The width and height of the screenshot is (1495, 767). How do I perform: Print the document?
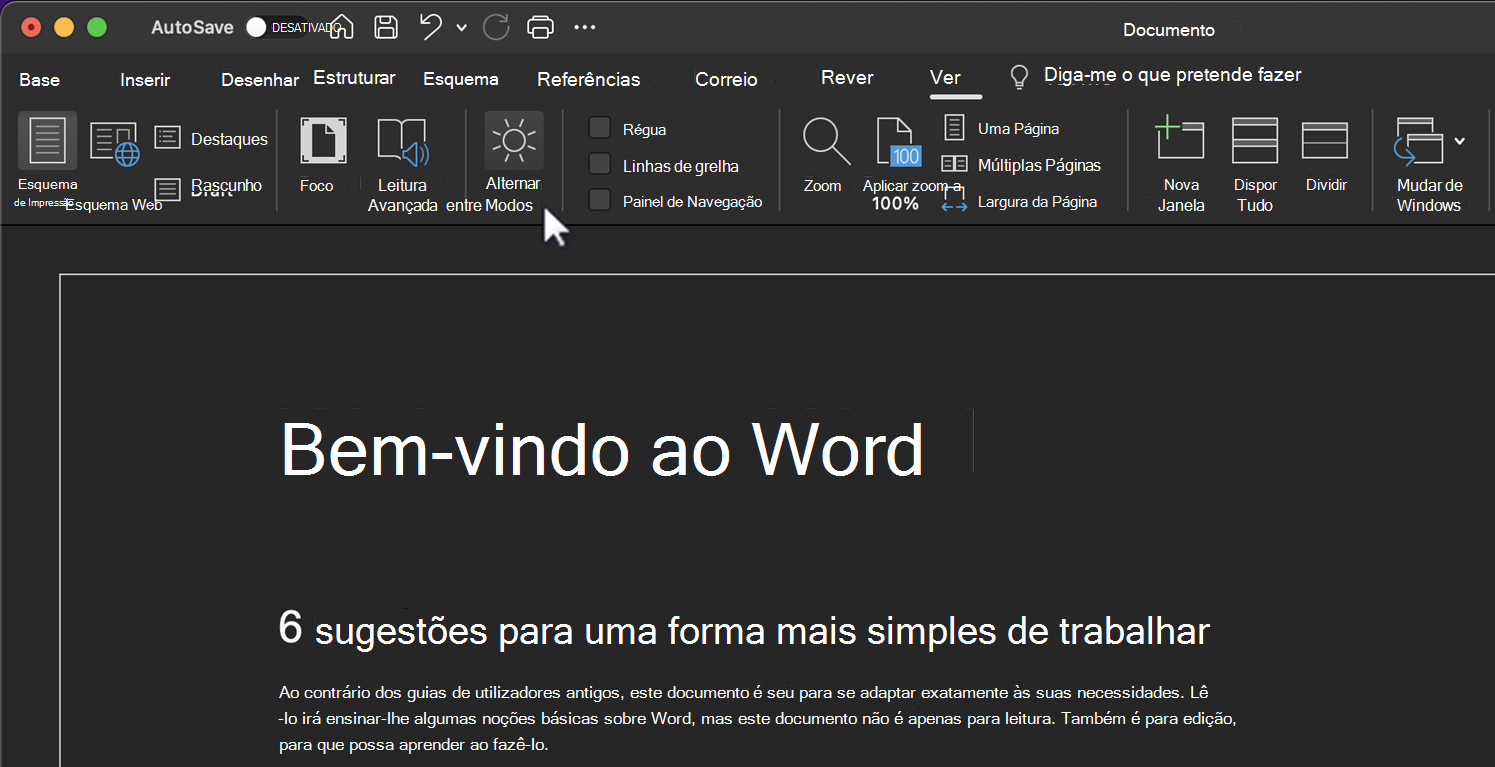(x=540, y=27)
